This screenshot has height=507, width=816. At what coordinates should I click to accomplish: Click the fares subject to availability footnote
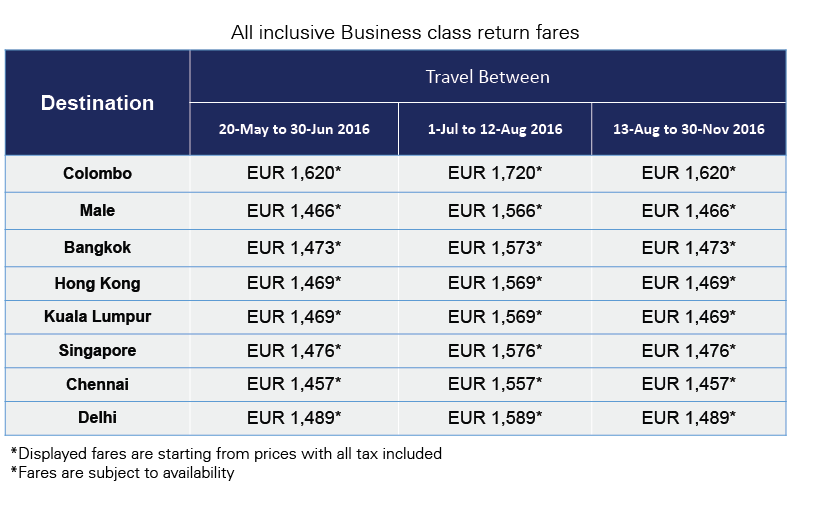(x=121, y=472)
